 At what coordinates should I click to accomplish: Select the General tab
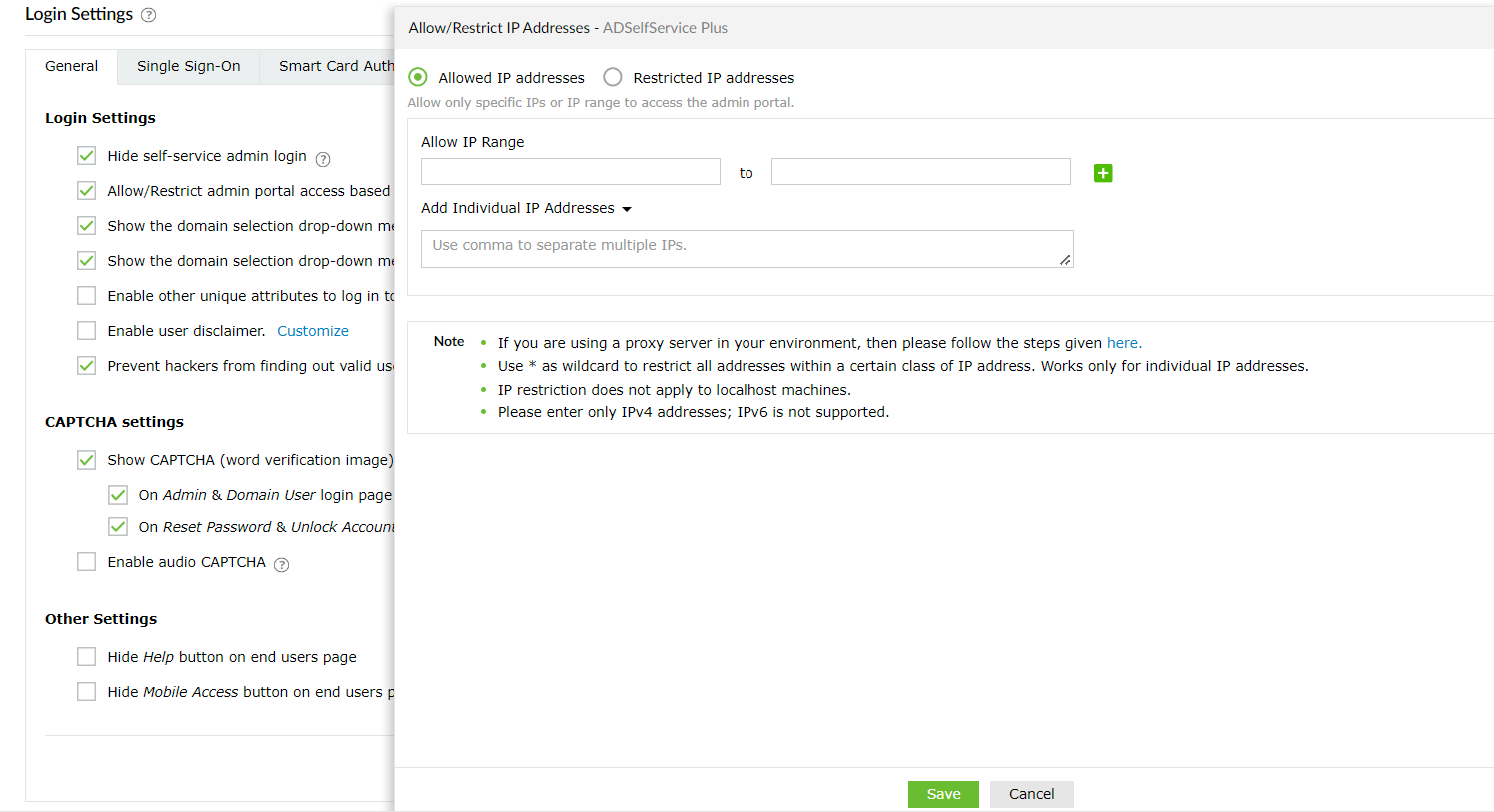pyautogui.click(x=71, y=66)
